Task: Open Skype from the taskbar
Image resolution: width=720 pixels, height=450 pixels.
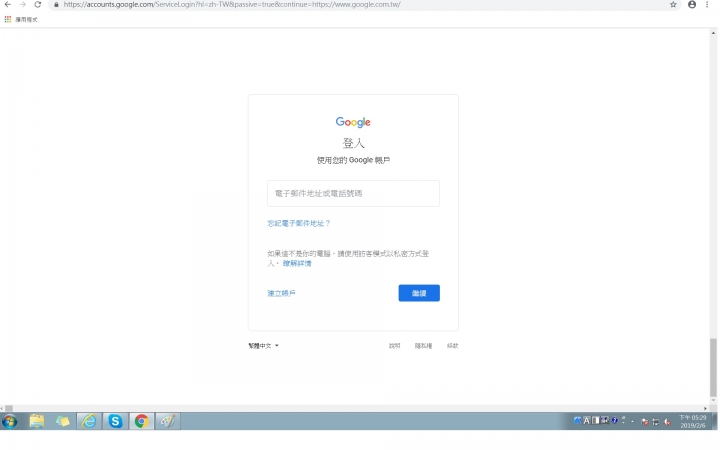Action: tap(115, 421)
